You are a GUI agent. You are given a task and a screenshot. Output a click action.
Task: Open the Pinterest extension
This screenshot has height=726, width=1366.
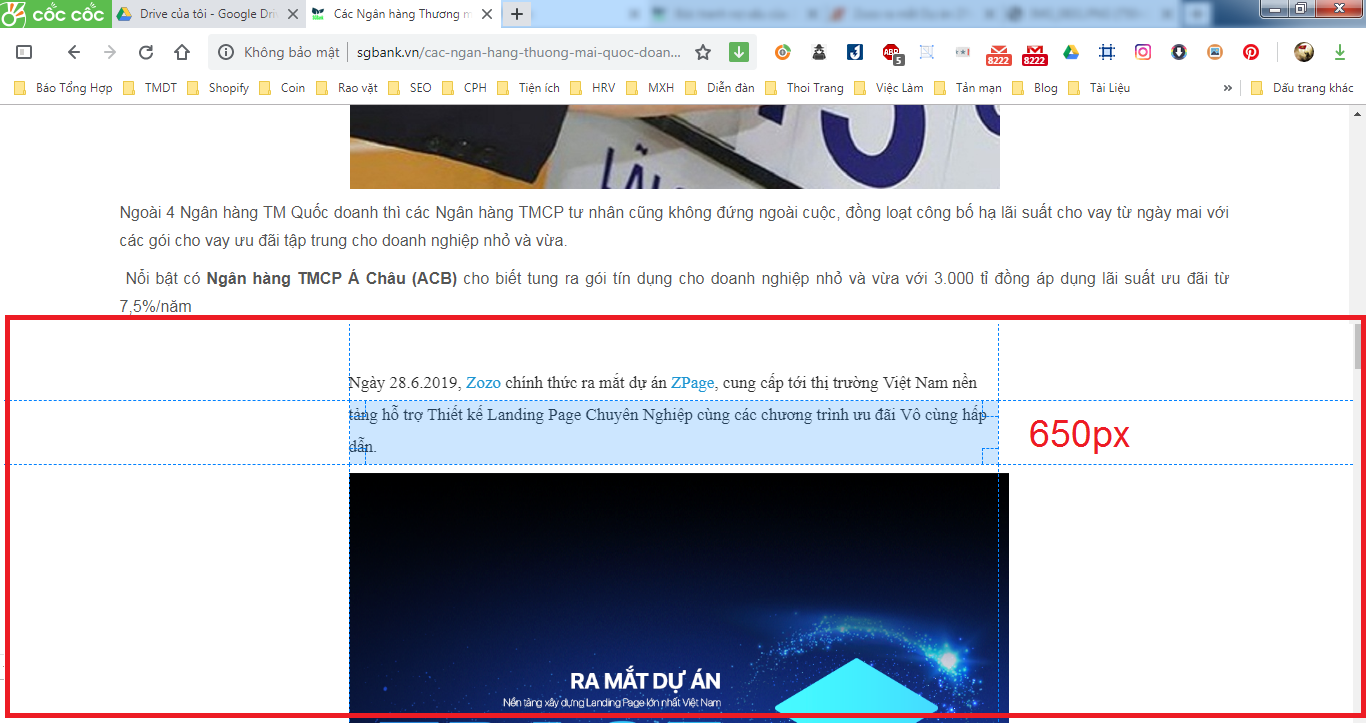[1251, 52]
